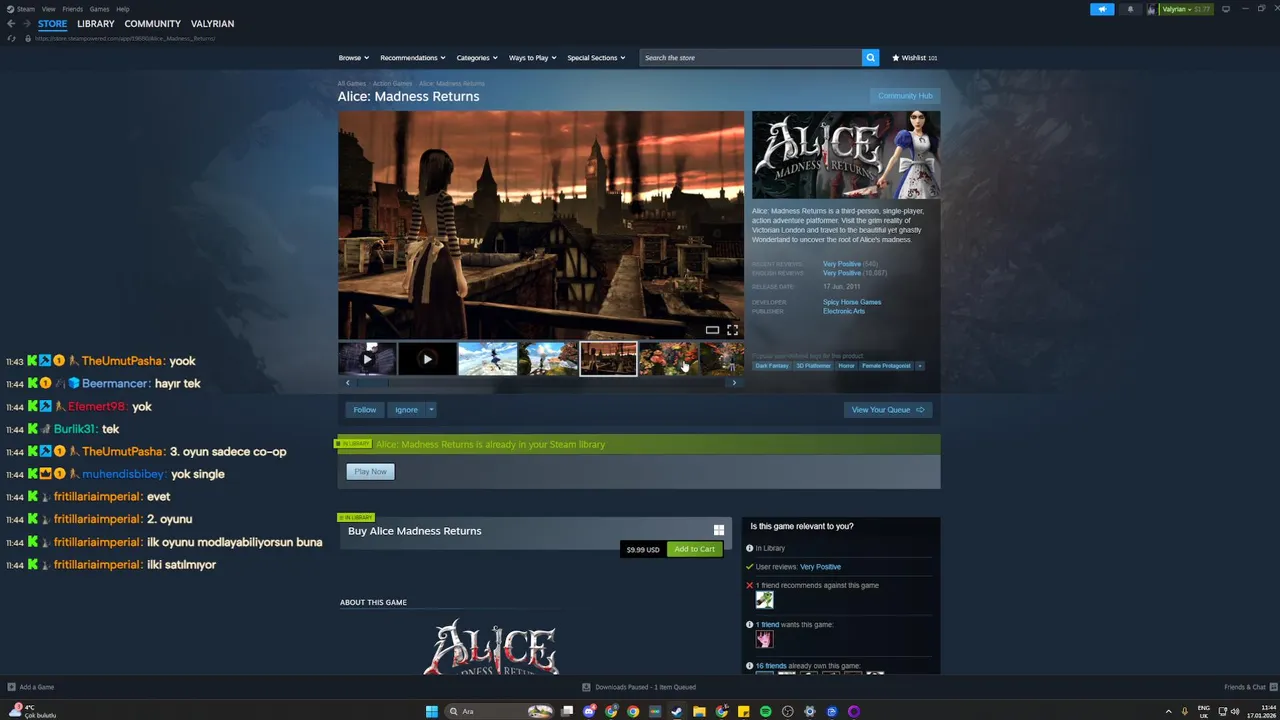Open File Explorer from the taskbar

click(699, 712)
